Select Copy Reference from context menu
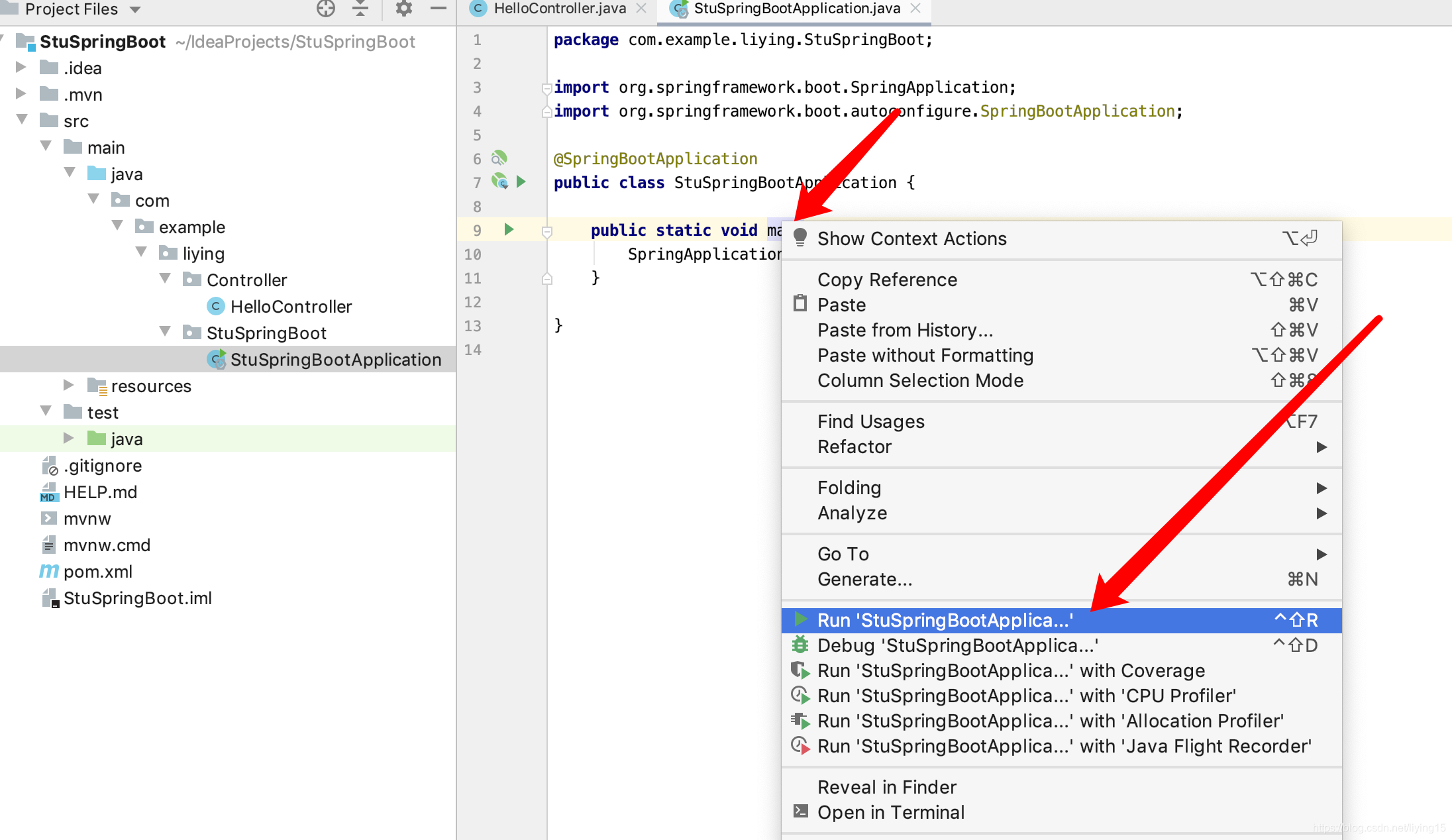Viewport: 1452px width, 840px height. tap(1061, 280)
